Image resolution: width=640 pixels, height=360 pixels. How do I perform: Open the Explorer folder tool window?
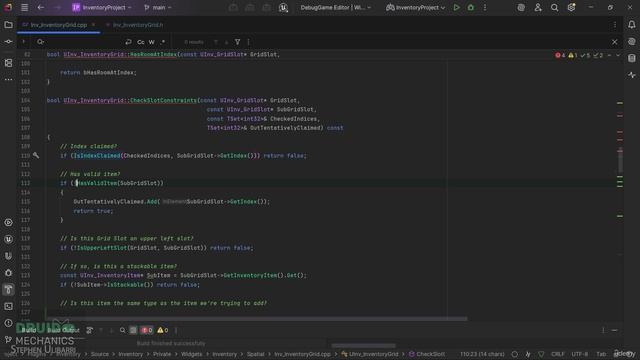point(8,25)
